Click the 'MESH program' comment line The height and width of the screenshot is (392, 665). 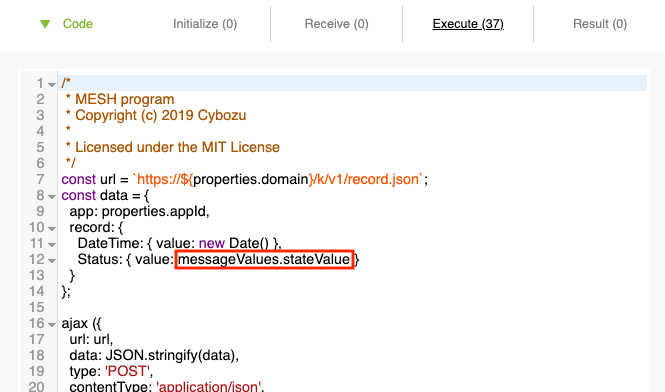click(x=120, y=99)
